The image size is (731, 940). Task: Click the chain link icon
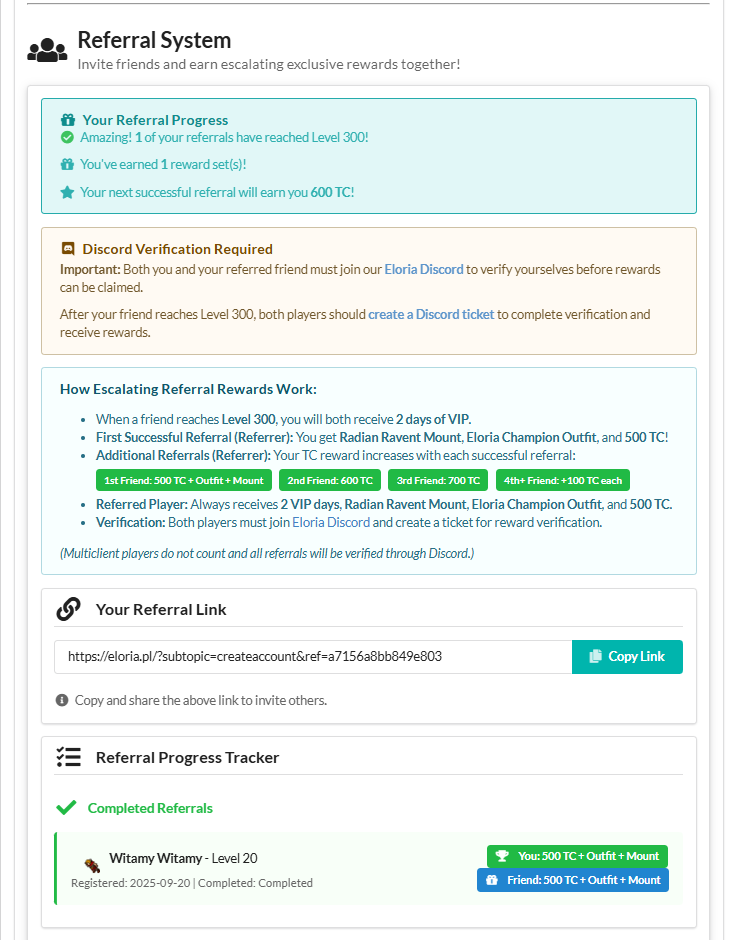(x=68, y=609)
